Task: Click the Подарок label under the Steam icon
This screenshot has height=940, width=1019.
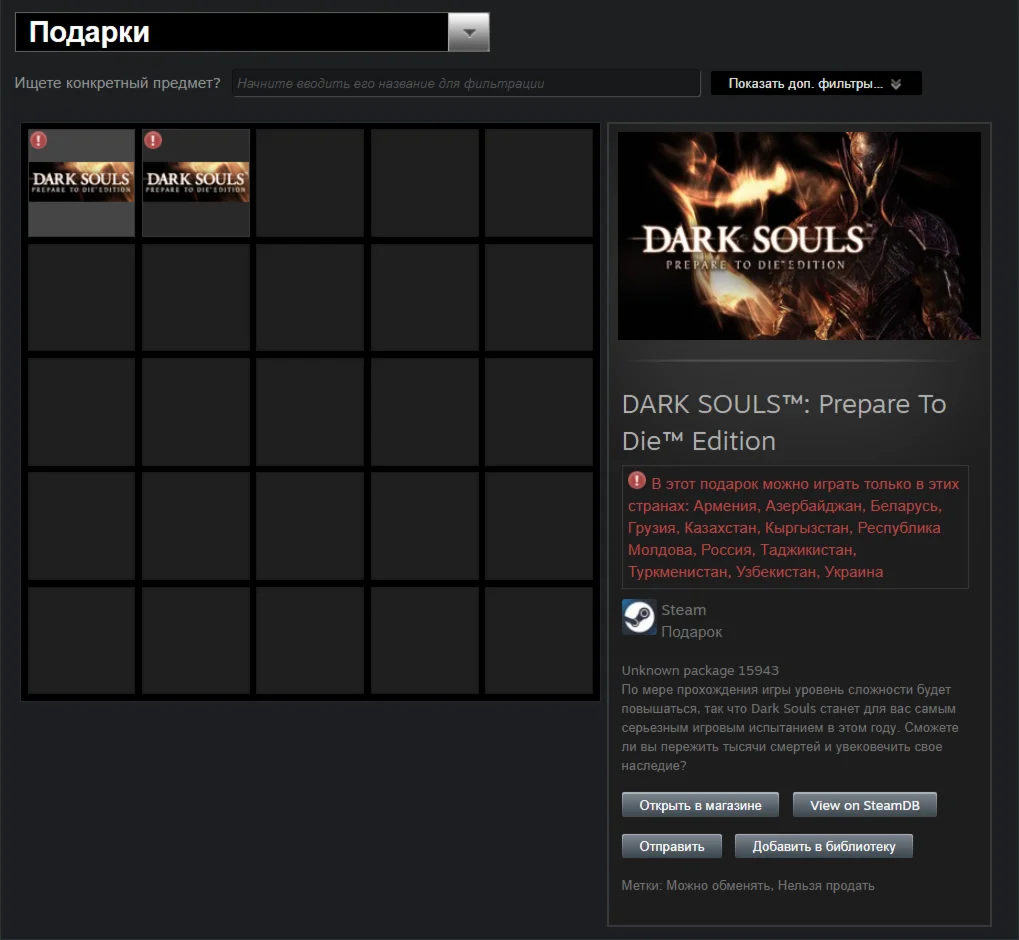Action: click(x=690, y=631)
